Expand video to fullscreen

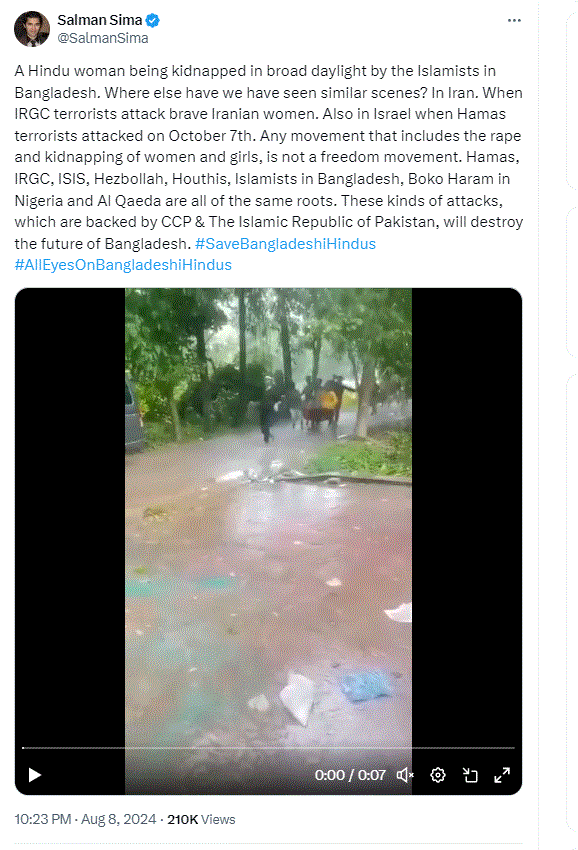click(502, 775)
